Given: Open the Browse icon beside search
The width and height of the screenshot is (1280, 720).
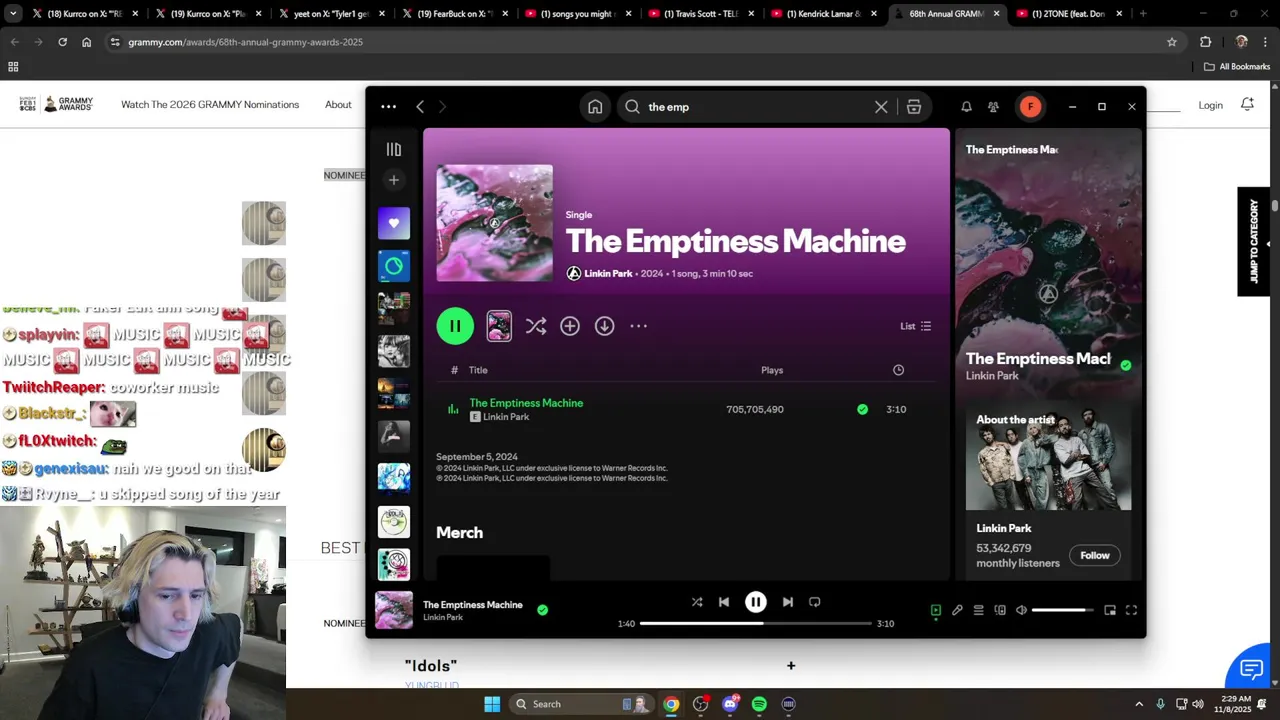Looking at the screenshot, I should click(x=914, y=107).
